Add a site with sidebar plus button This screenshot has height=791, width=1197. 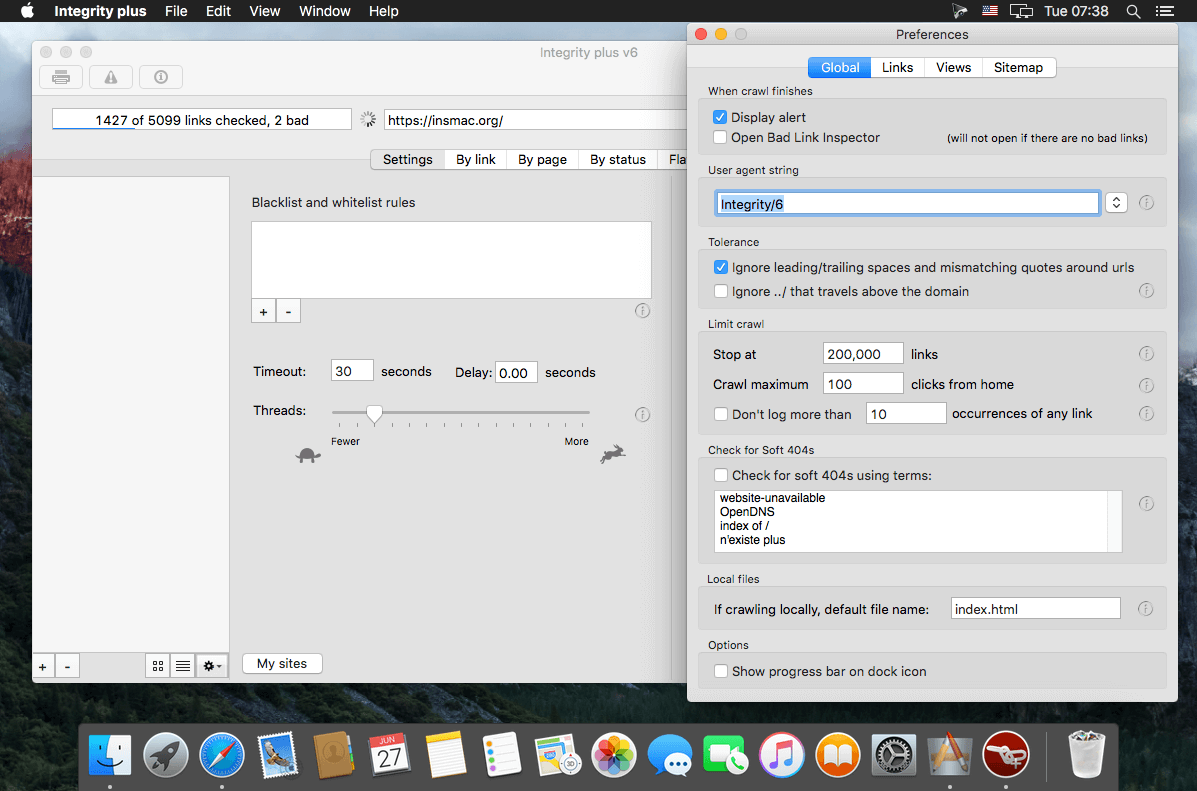43,667
